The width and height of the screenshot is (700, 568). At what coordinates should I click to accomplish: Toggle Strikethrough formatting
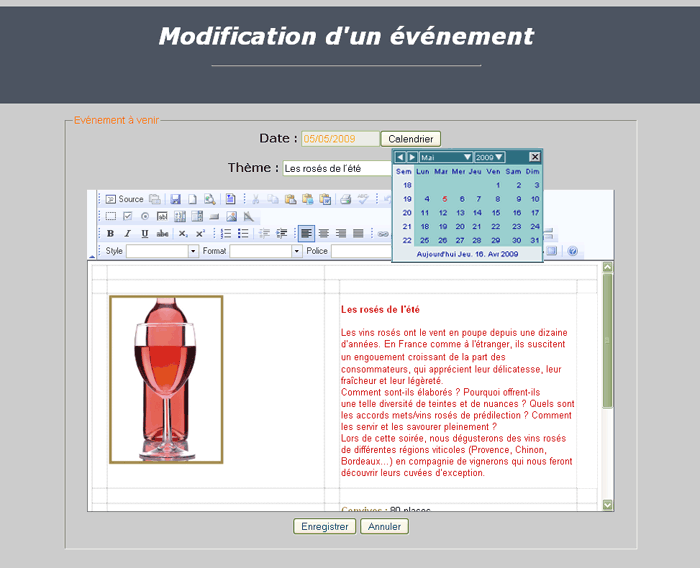click(x=162, y=234)
